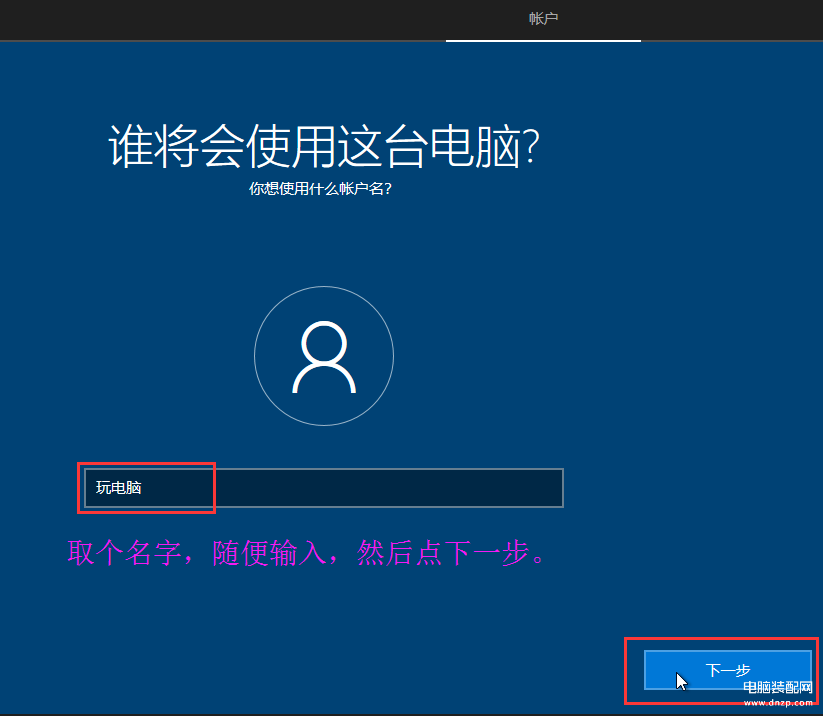Screen dimensions: 823x716
Task: Click the text 你想使用什么帐户名?
Action: pos(320,189)
